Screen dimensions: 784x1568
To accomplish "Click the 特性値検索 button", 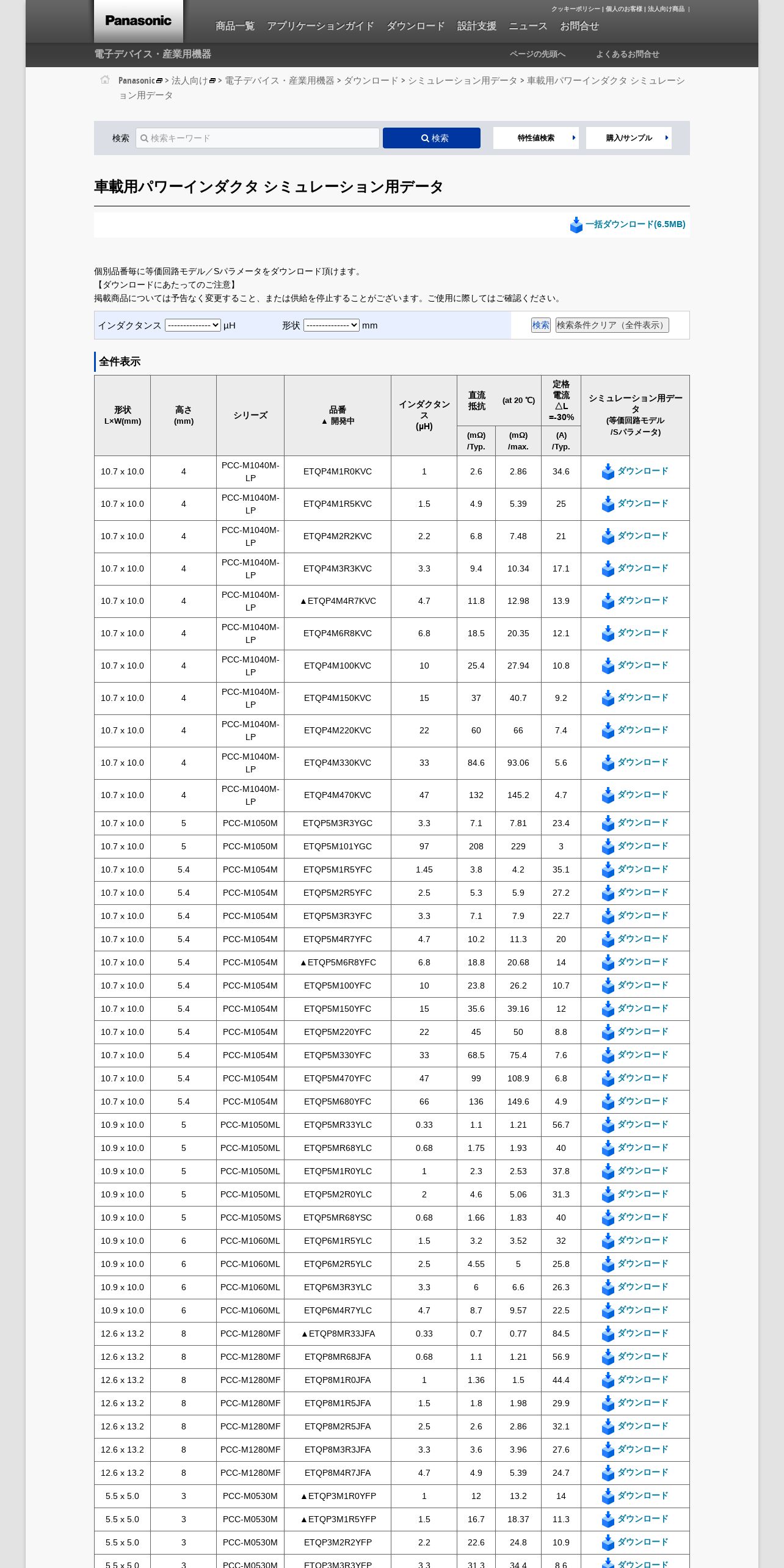I will coord(536,138).
